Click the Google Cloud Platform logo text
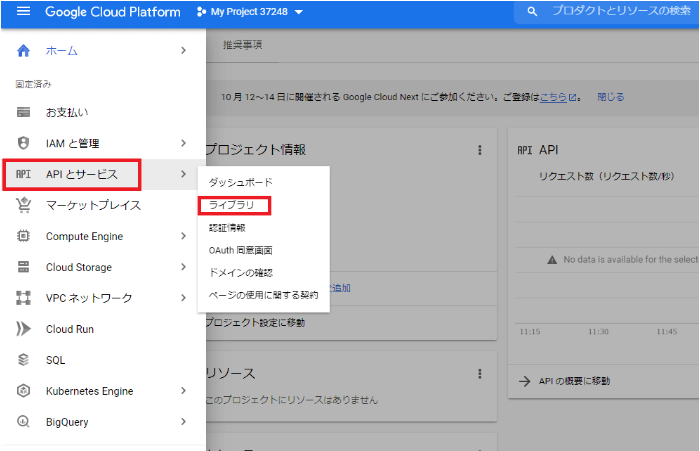The width and height of the screenshot is (700, 451). (x=112, y=12)
